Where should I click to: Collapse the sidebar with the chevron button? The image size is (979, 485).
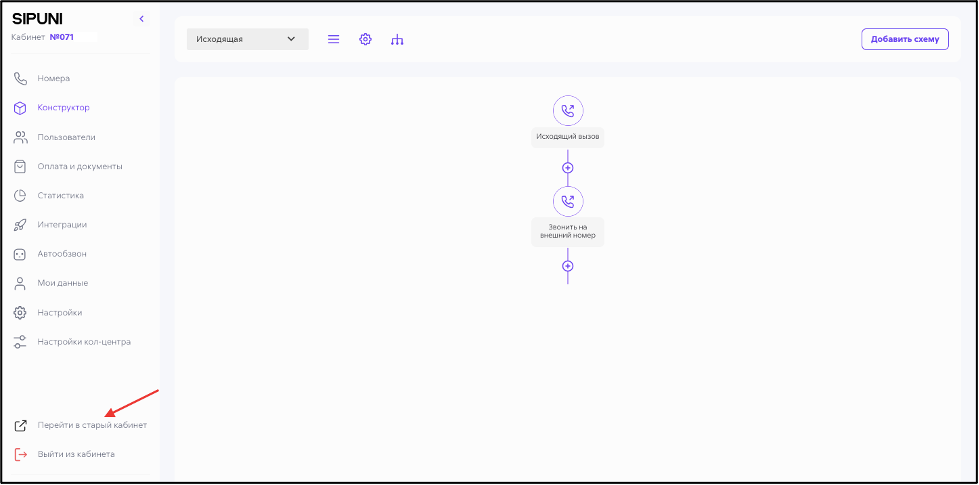pos(142,19)
